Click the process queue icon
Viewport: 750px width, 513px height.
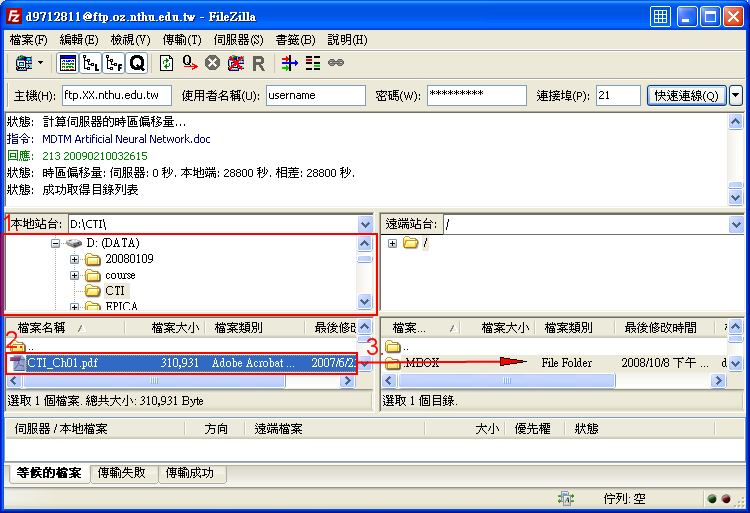point(189,63)
